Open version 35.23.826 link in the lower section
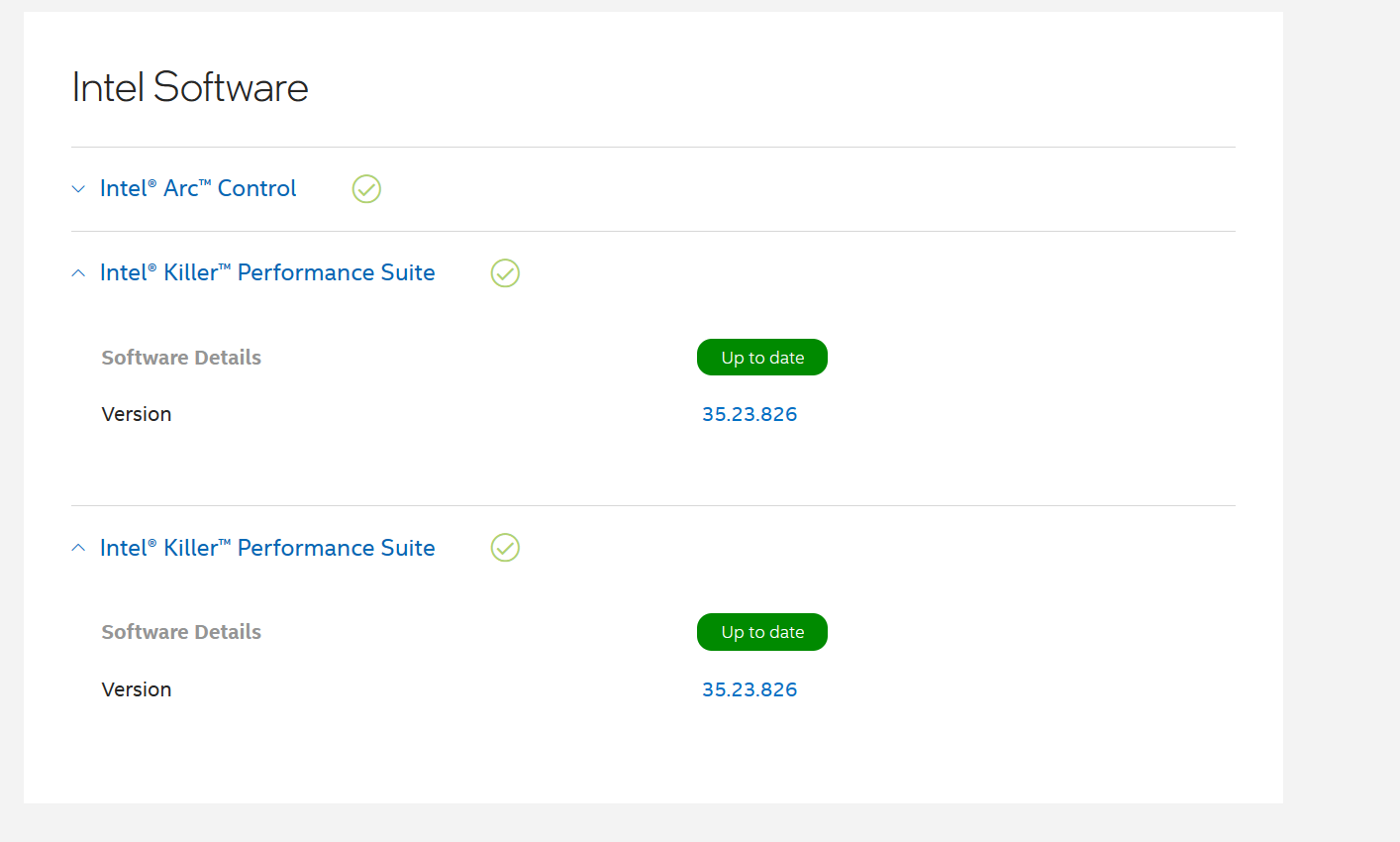The width and height of the screenshot is (1400, 842). [750, 689]
